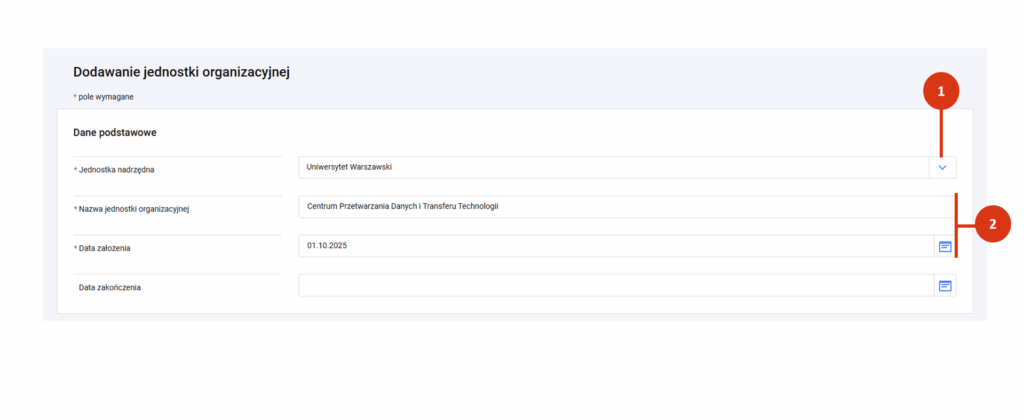
Task: Open calendar picker for Data zakończenia
Action: (x=944, y=286)
